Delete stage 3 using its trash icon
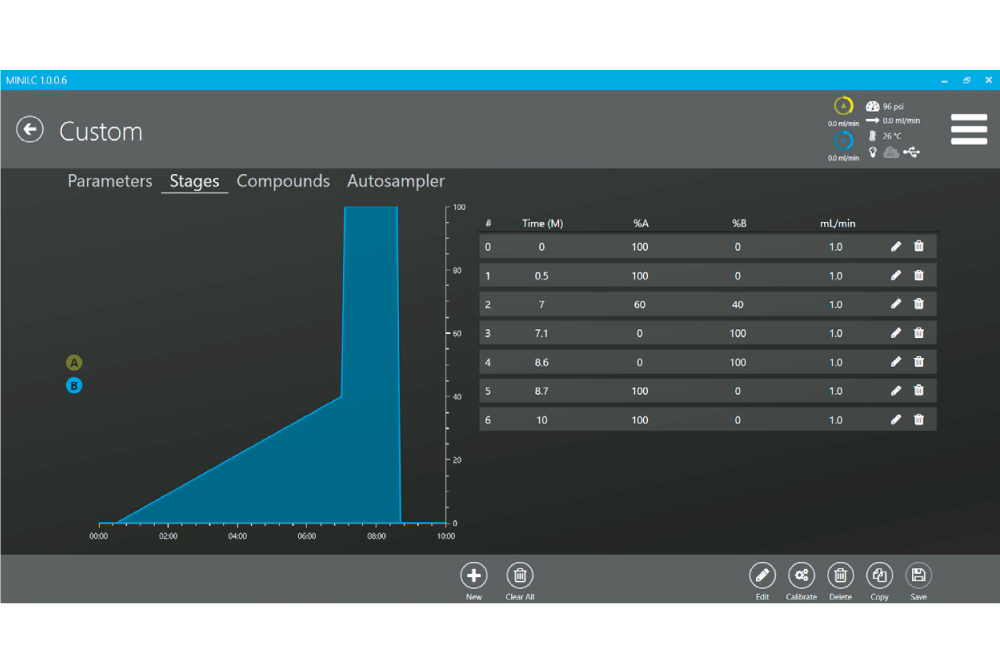The height and width of the screenshot is (671, 1000). tap(919, 333)
